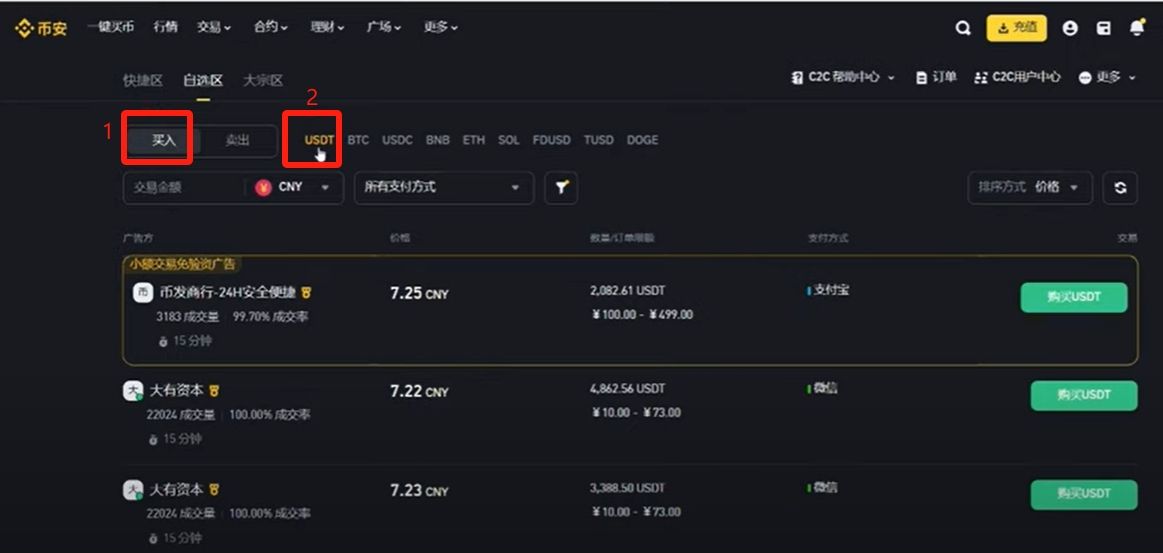
Task: Expand the CNY currency dropdown
Action: (294, 187)
